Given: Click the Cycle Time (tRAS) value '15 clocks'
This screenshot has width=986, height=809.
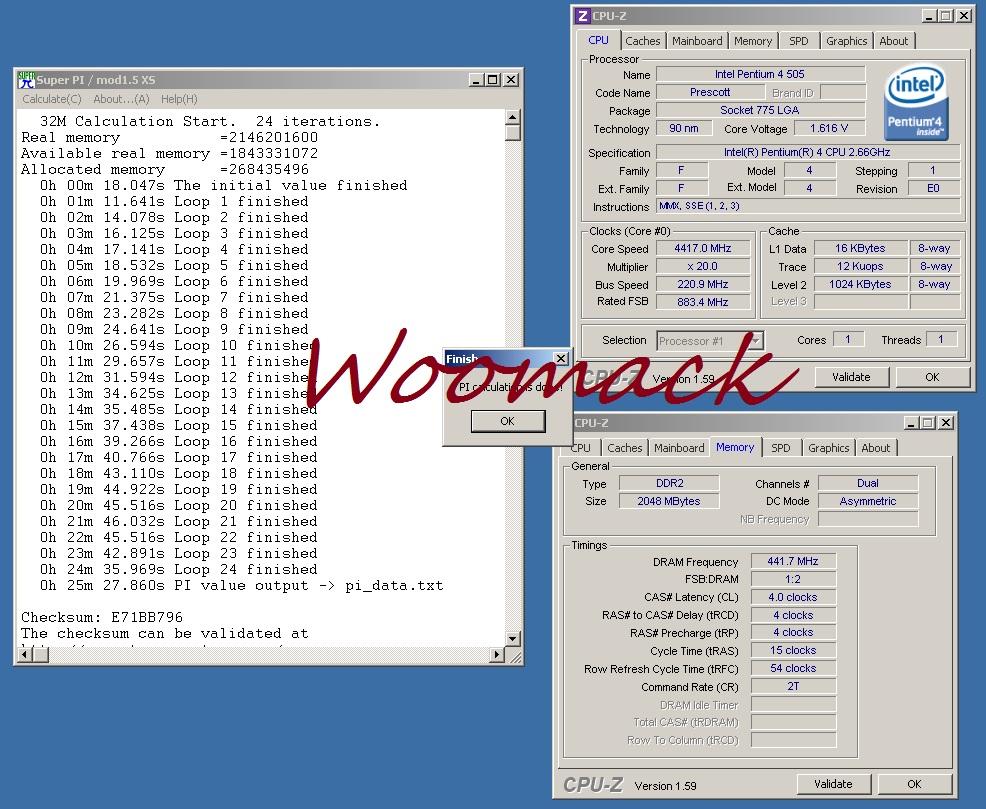Looking at the screenshot, I should click(x=793, y=651).
